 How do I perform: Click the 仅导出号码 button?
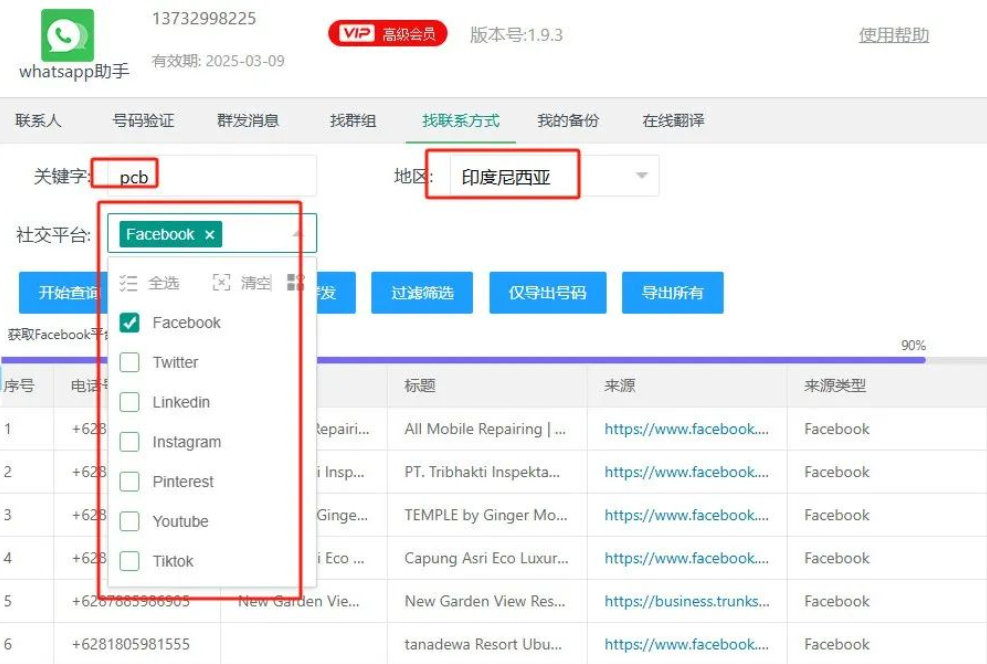point(548,293)
